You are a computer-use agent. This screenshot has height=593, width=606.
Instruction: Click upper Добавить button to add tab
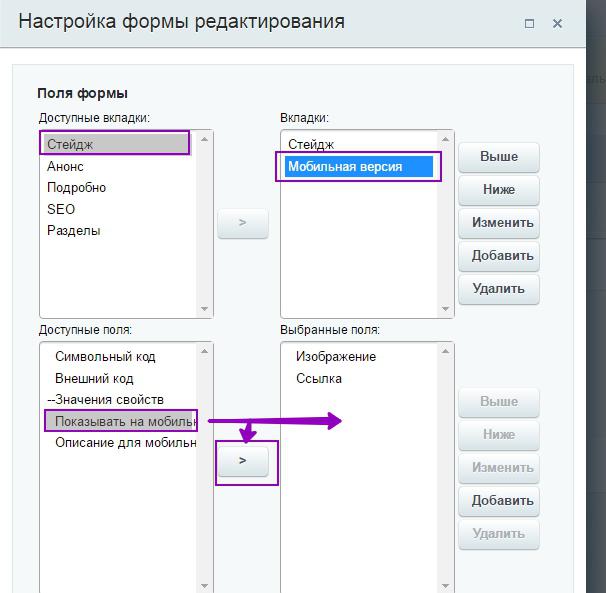(499, 256)
